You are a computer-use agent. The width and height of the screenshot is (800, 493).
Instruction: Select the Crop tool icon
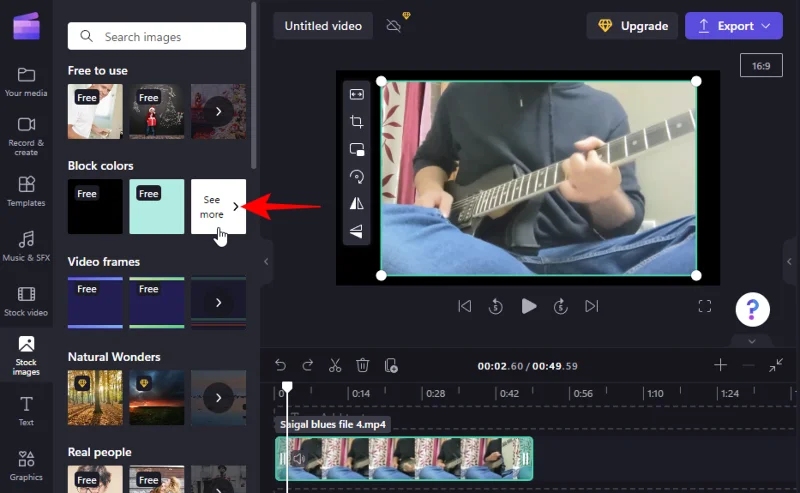(x=357, y=121)
